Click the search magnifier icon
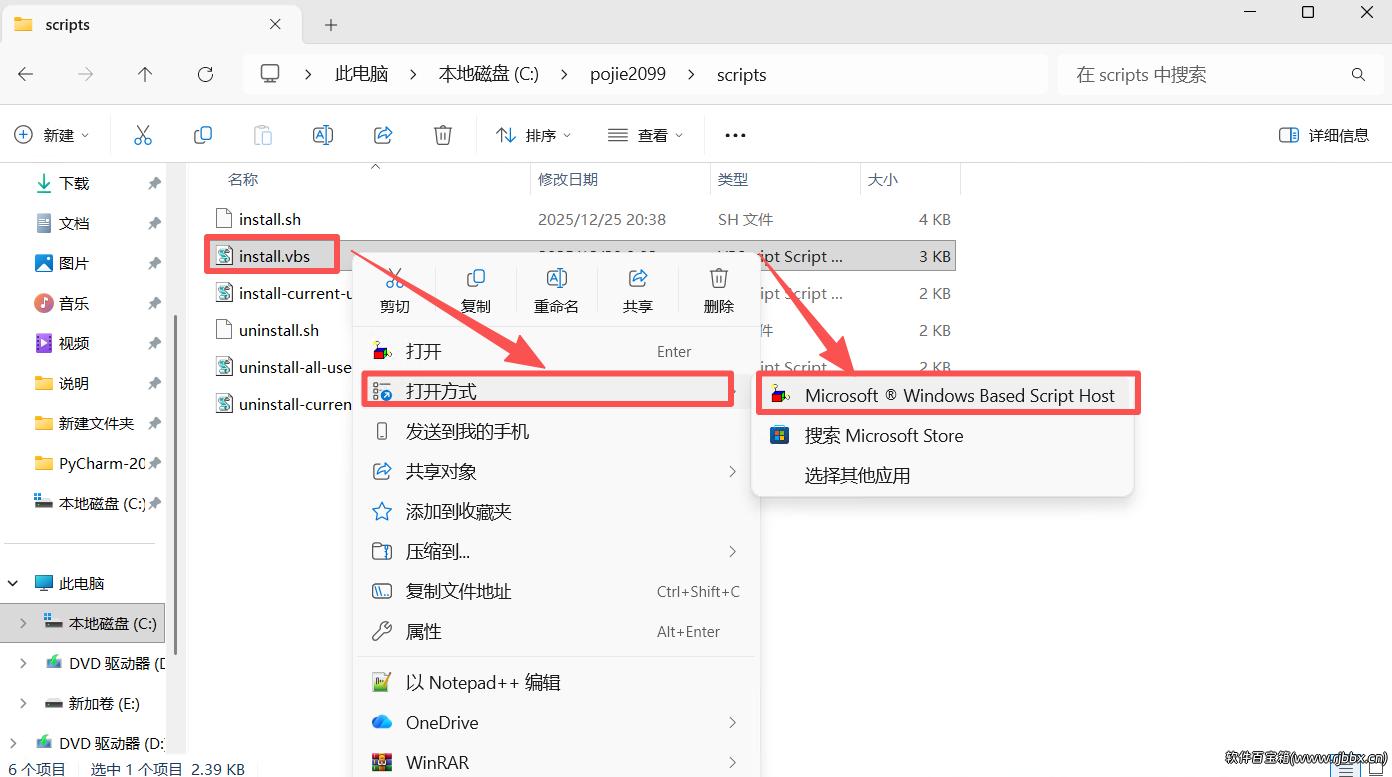Screen dimensions: 1392x777 pyautogui.click(x=1358, y=74)
